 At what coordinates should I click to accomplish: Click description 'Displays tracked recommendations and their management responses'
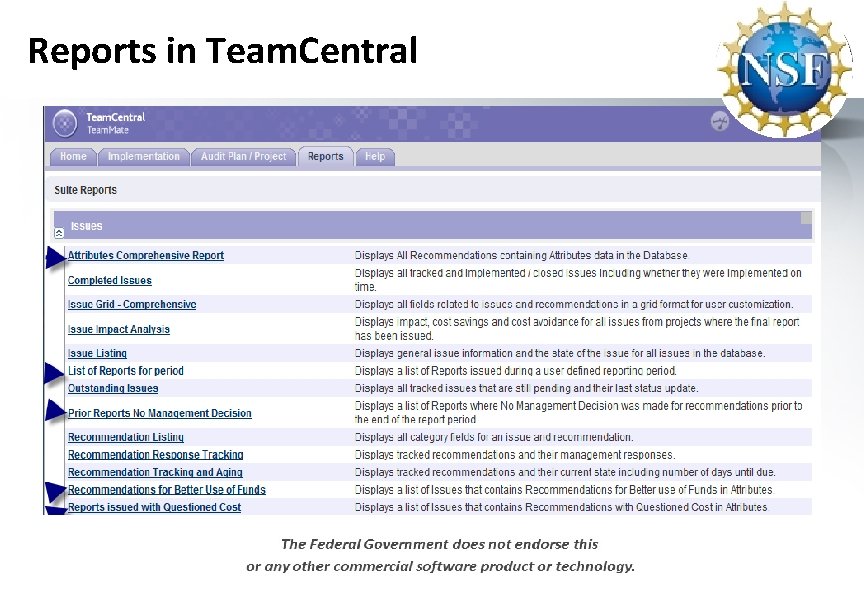point(515,455)
